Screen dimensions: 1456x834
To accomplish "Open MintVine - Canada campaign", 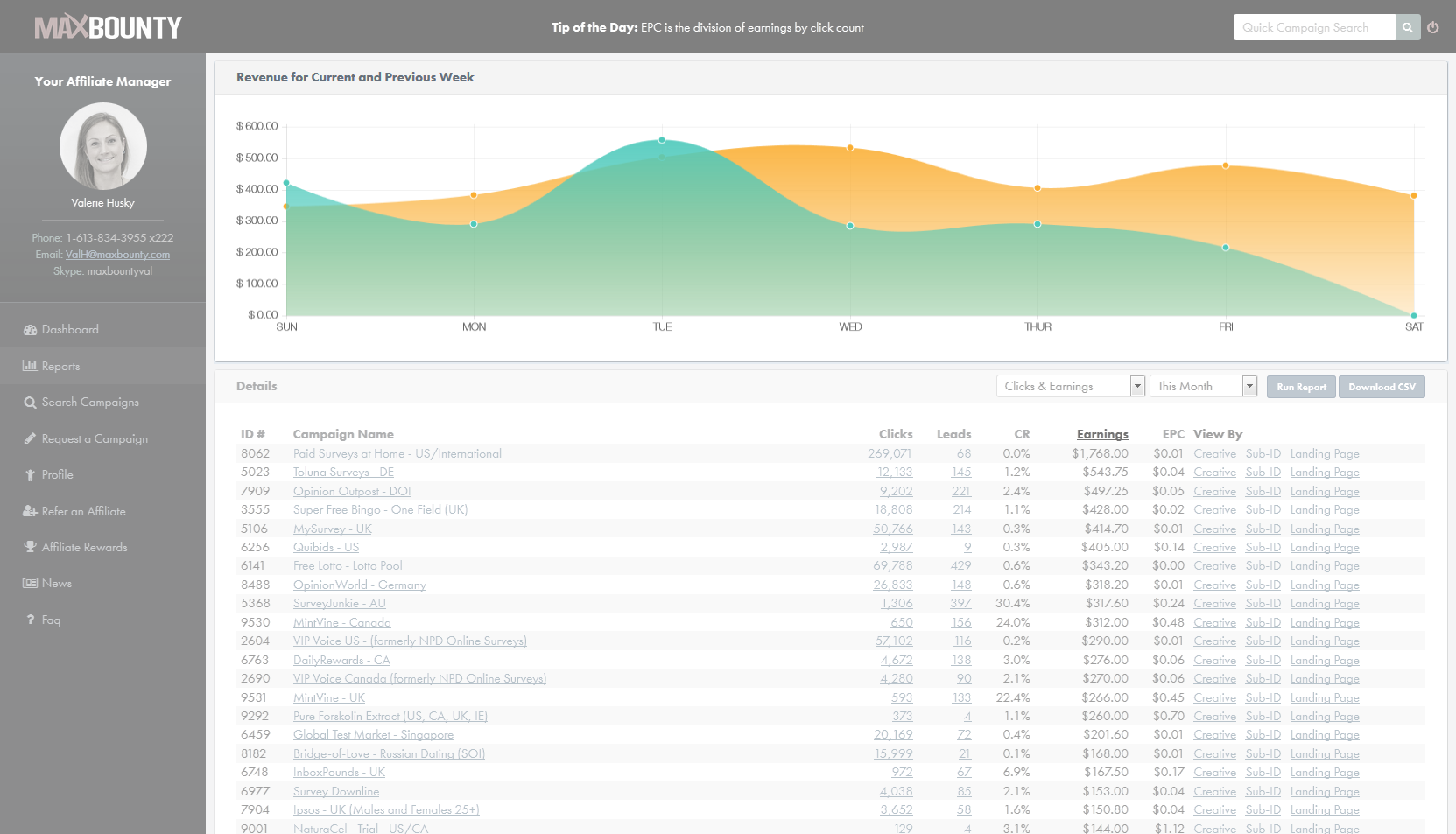I will tap(342, 622).
